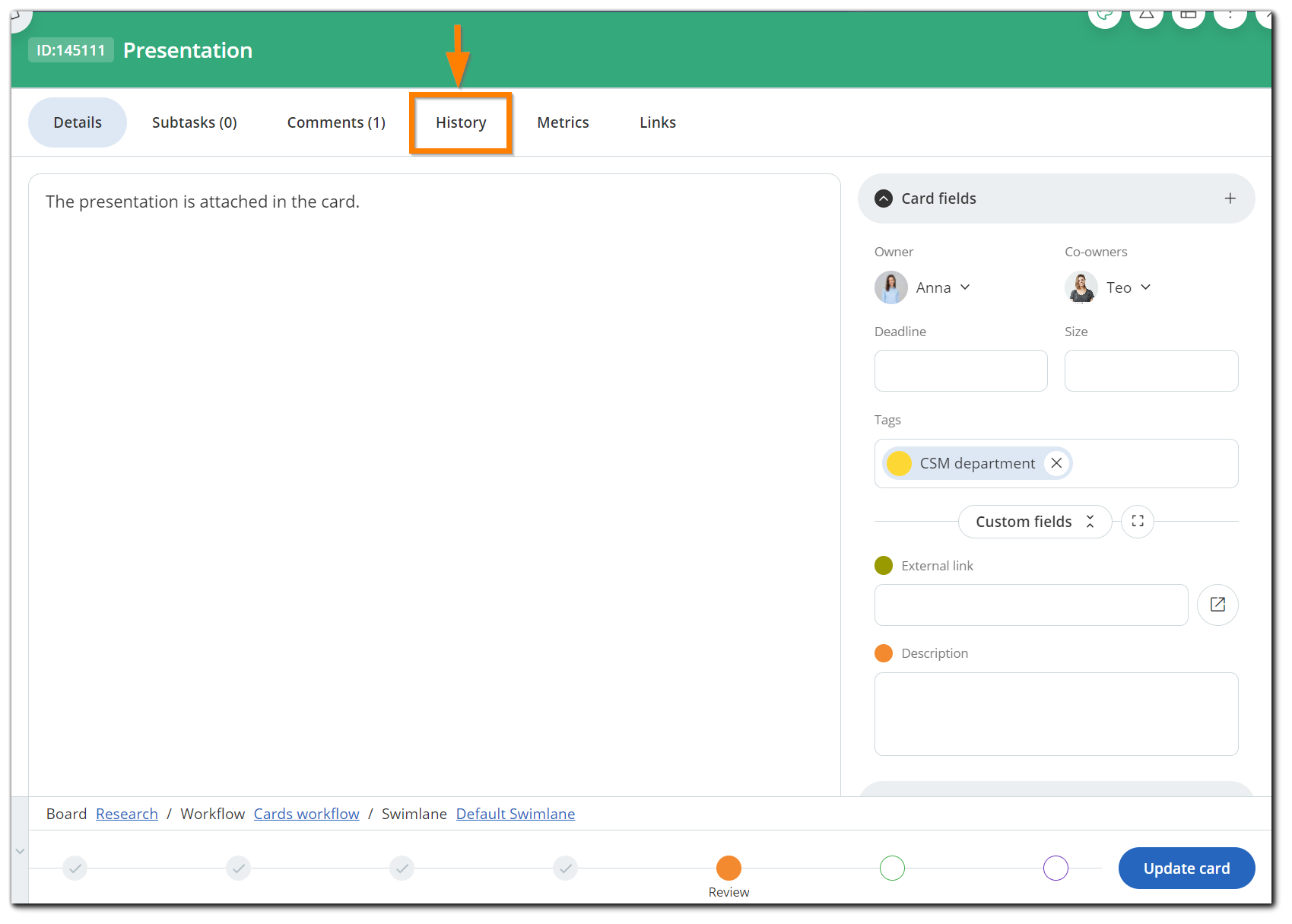Screen dimensions: 1292x924
Task: Open the card color palette icon
Action: click(x=1104, y=17)
